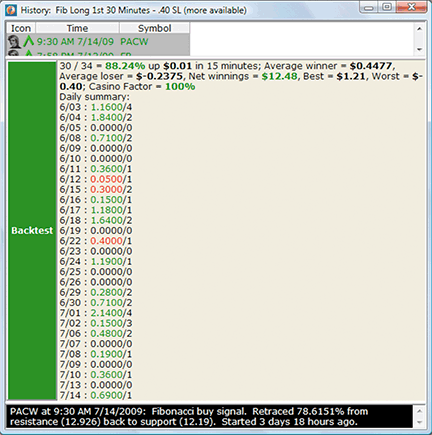Click the up arrow on the description scrollbar

[x=419, y=411]
